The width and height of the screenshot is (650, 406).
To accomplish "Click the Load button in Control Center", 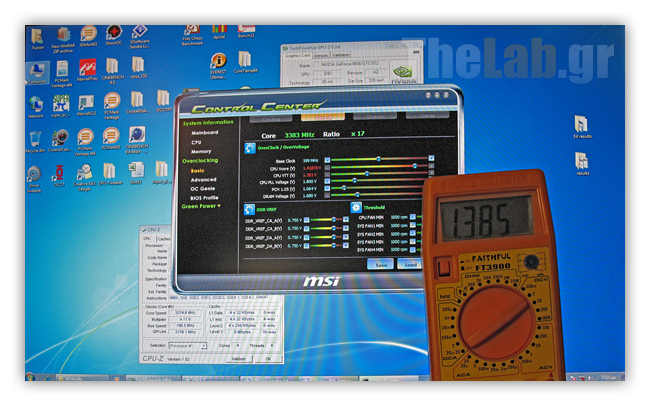I will click(409, 264).
